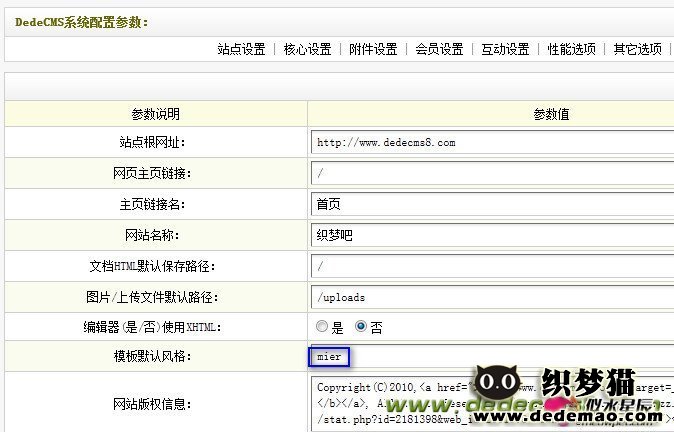Focus the 网站名称 field with 织梦吧
Image resolution: width=674 pixels, height=432 pixels.
[x=492, y=235]
